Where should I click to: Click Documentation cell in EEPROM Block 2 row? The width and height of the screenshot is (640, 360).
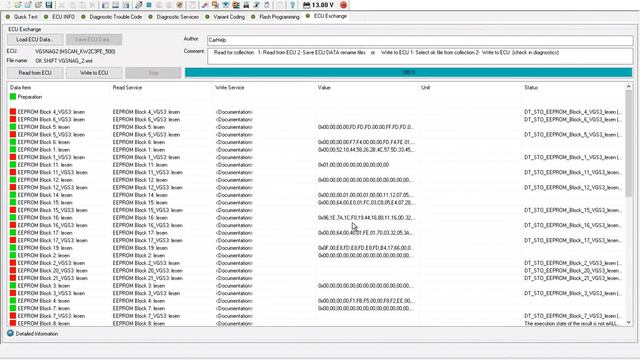234,255
